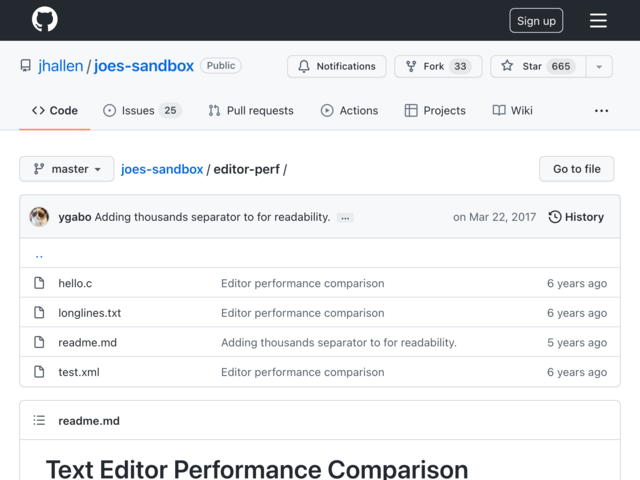Click '6 years ago' on hello.c row
Screen dimensions: 640x480
[577, 283]
